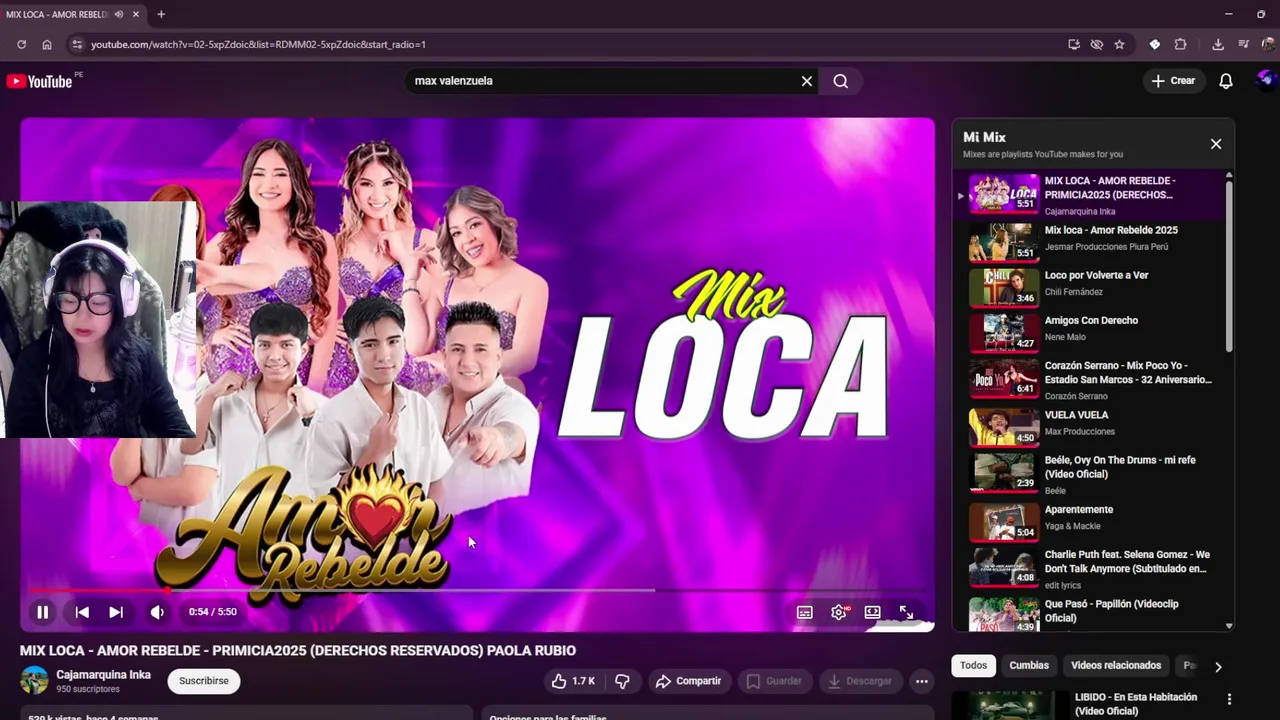Clear the search box text
The height and width of the screenshot is (720, 1280).
(807, 81)
